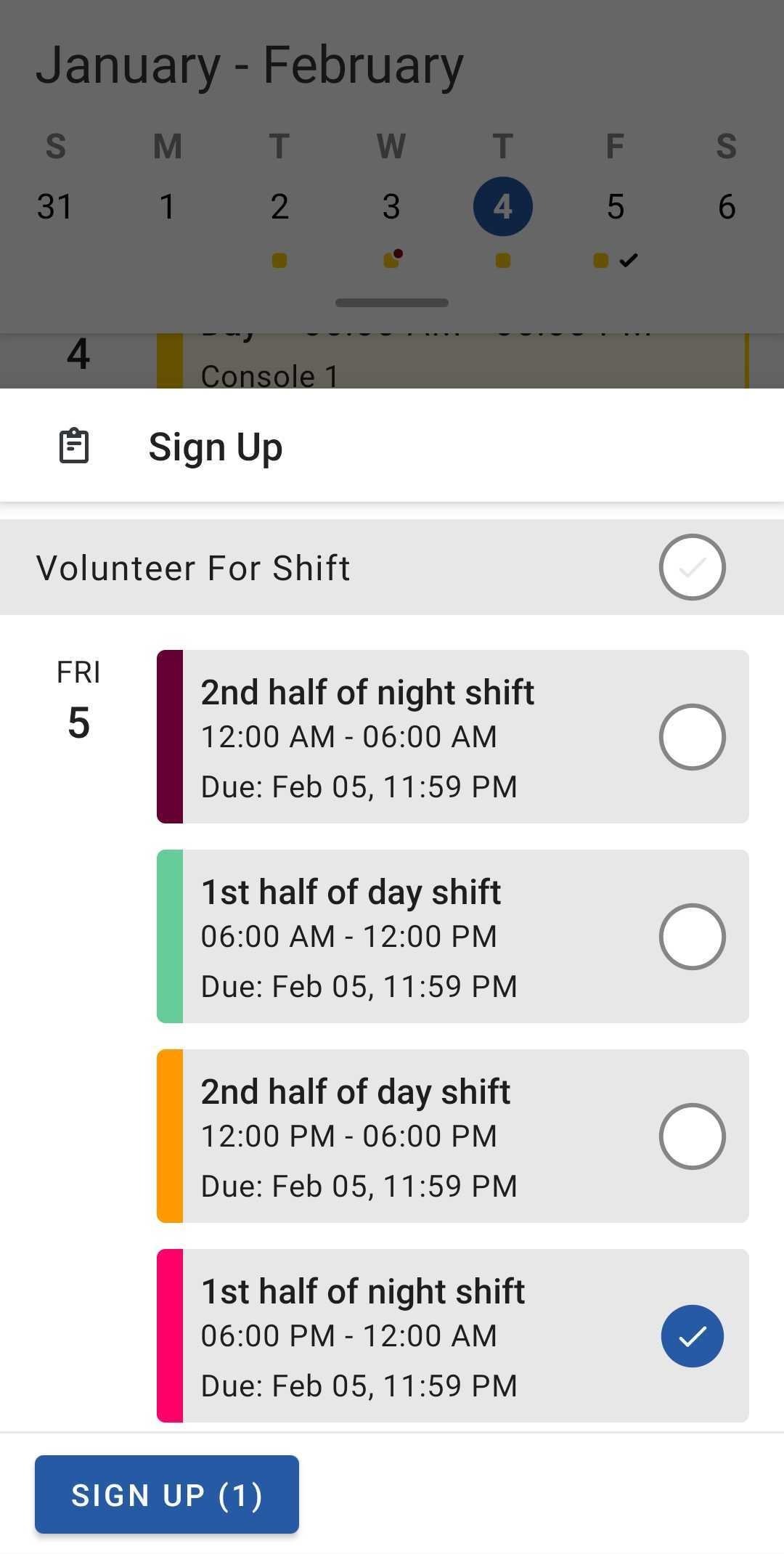
Task: Check the 1st half of day shift circle
Action: 692,937
